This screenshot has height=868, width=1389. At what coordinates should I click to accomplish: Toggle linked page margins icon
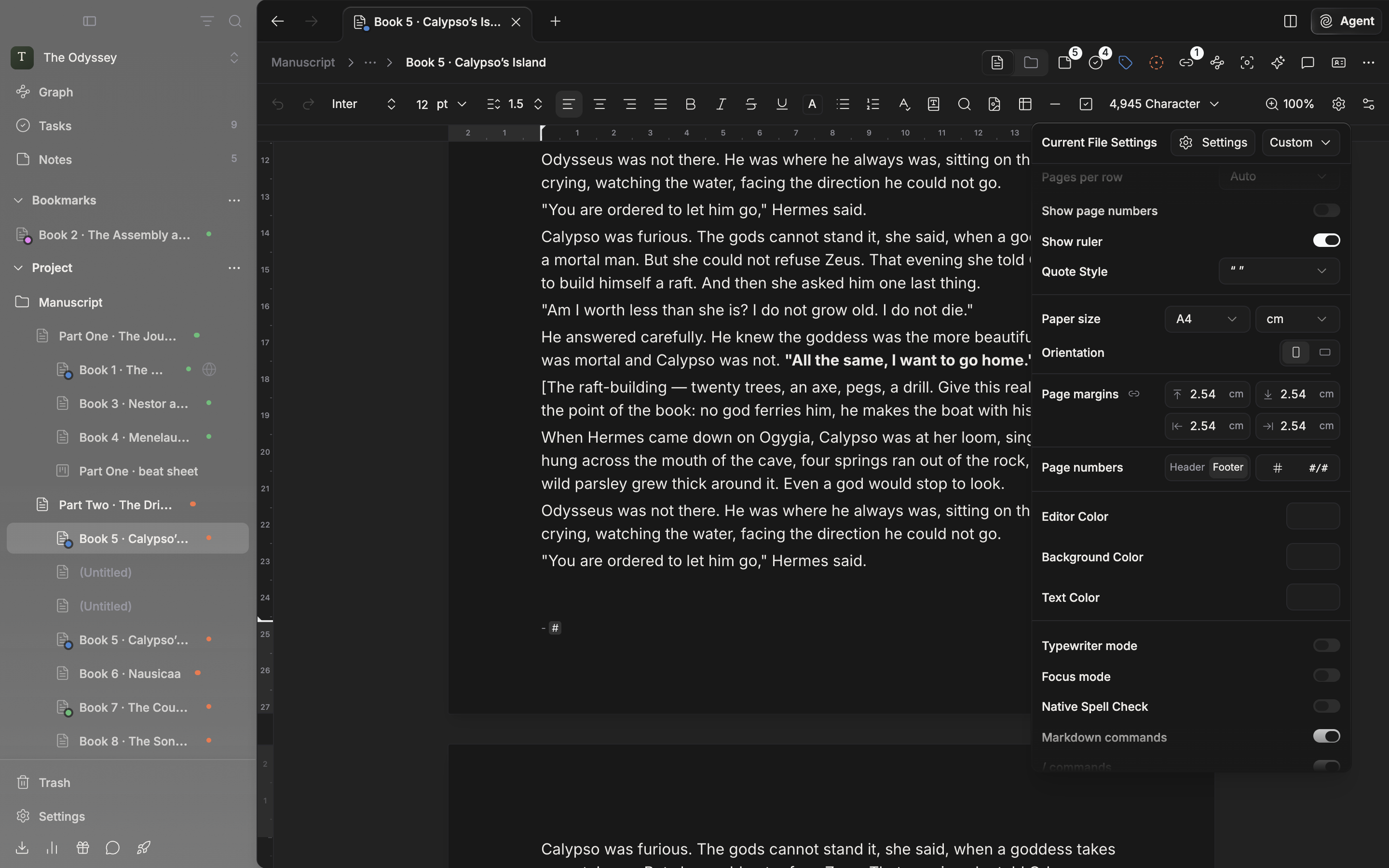click(1133, 394)
